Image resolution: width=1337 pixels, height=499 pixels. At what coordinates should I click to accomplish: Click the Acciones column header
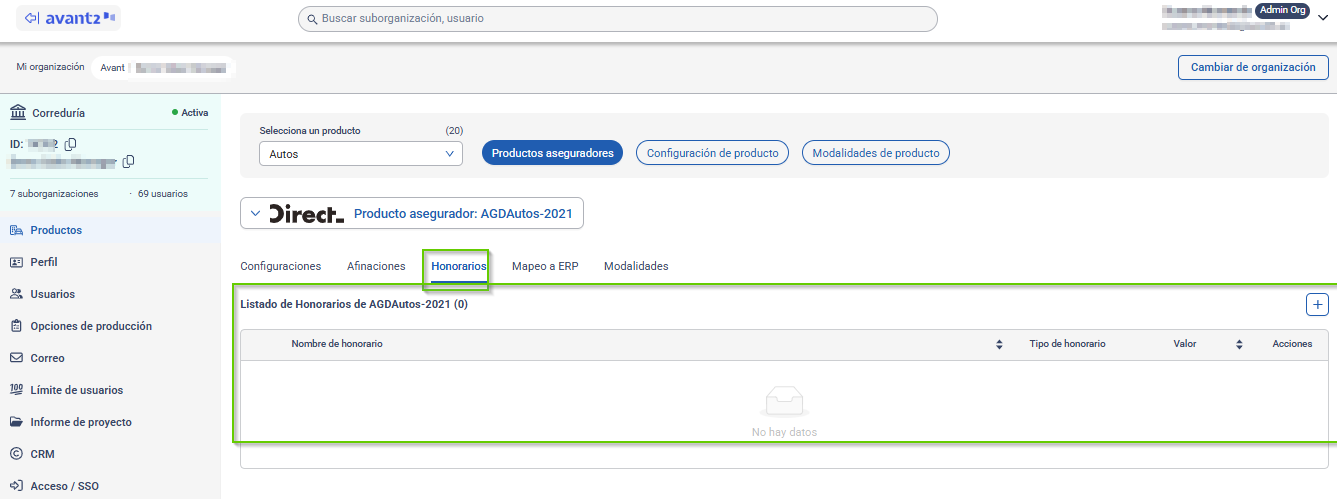(x=1292, y=344)
